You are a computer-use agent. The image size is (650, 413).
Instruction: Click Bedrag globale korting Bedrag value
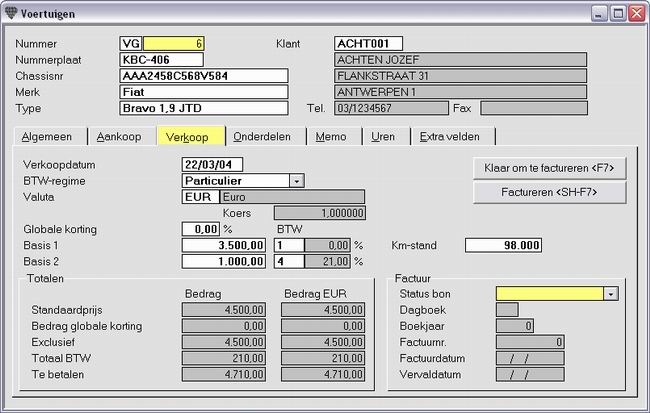[x=224, y=326]
